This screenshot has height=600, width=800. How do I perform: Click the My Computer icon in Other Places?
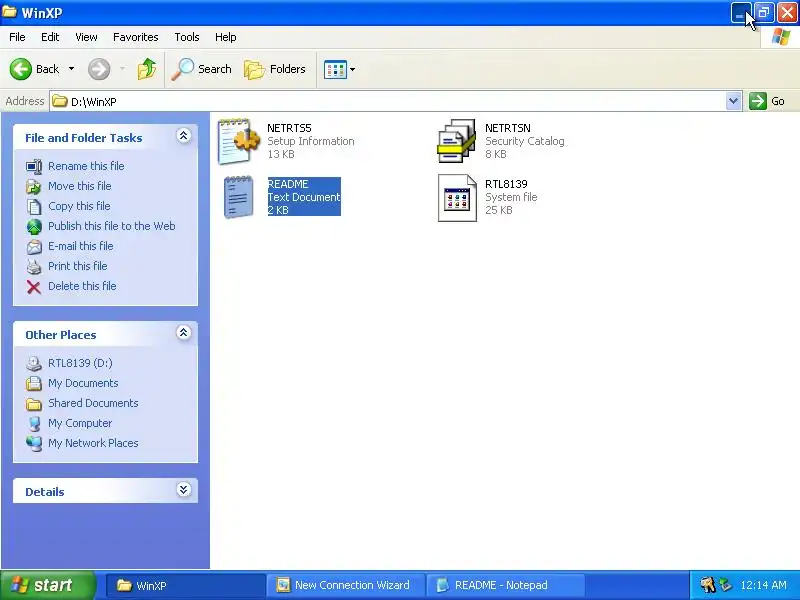click(x=34, y=423)
